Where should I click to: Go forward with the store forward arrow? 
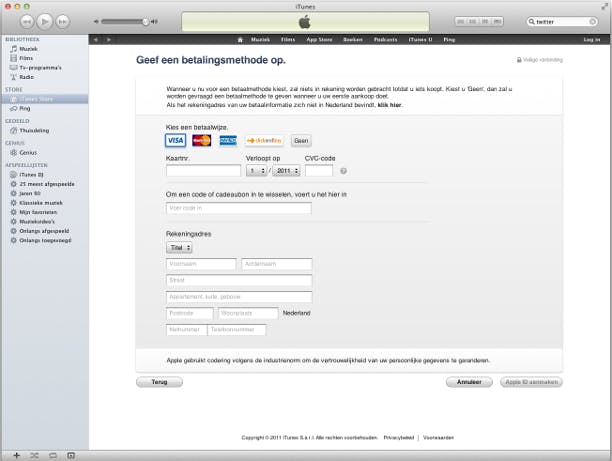109,39
